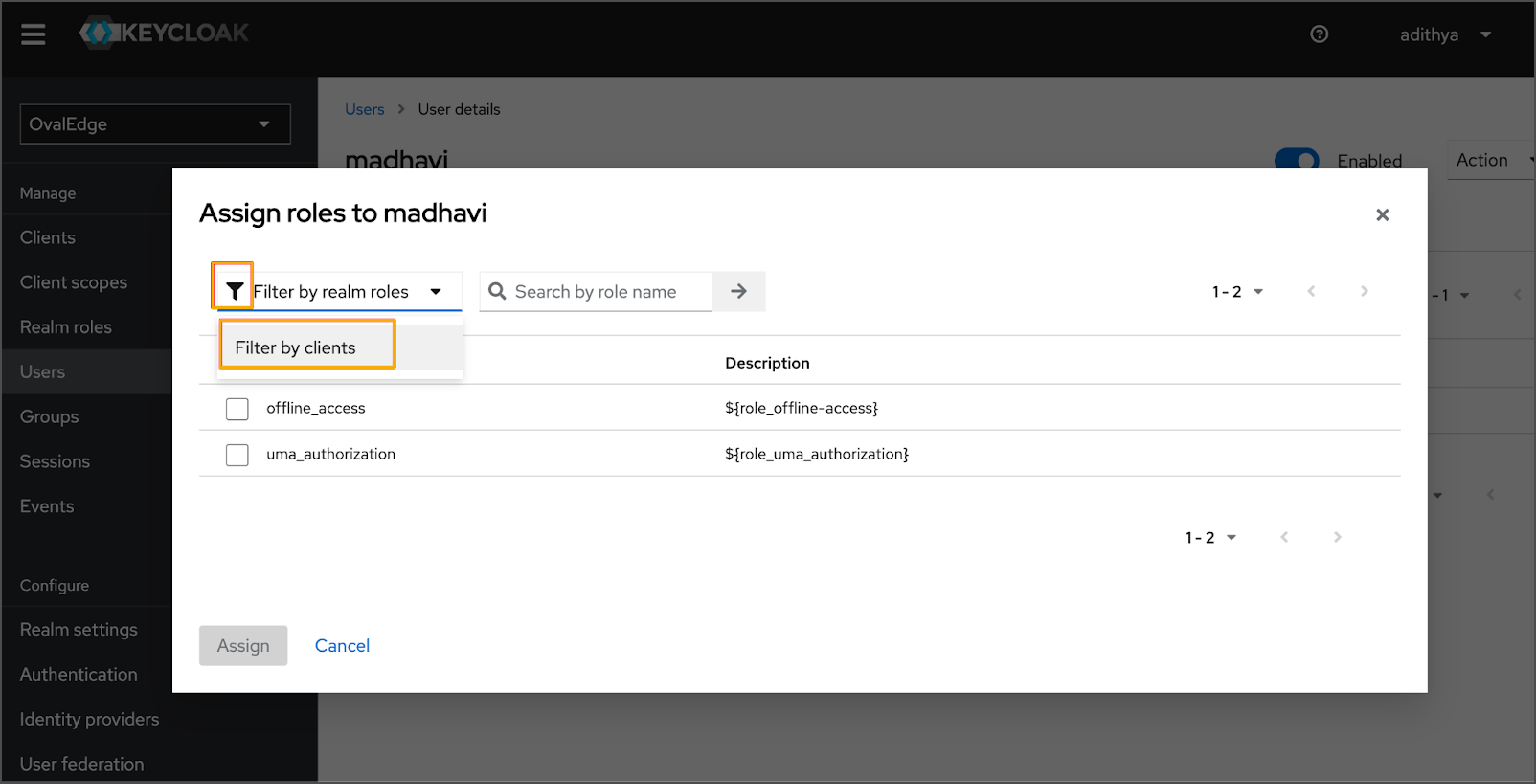Toggle the Enabled switch for user
1536x784 pixels.
click(x=1297, y=159)
